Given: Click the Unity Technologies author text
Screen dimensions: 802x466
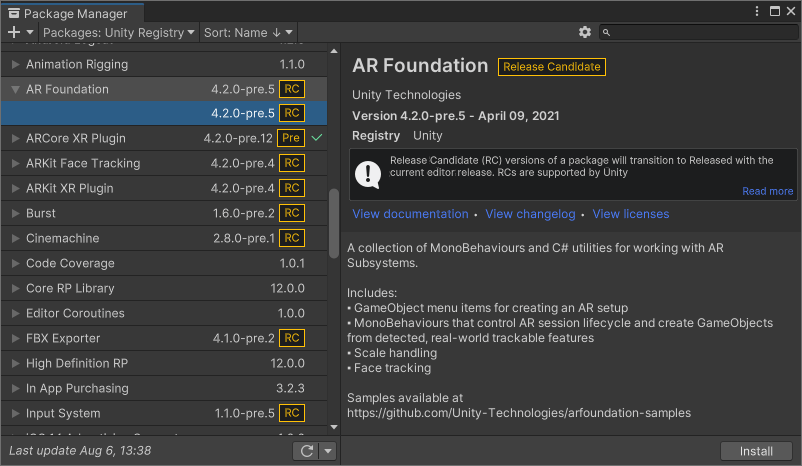Looking at the screenshot, I should pos(407,95).
